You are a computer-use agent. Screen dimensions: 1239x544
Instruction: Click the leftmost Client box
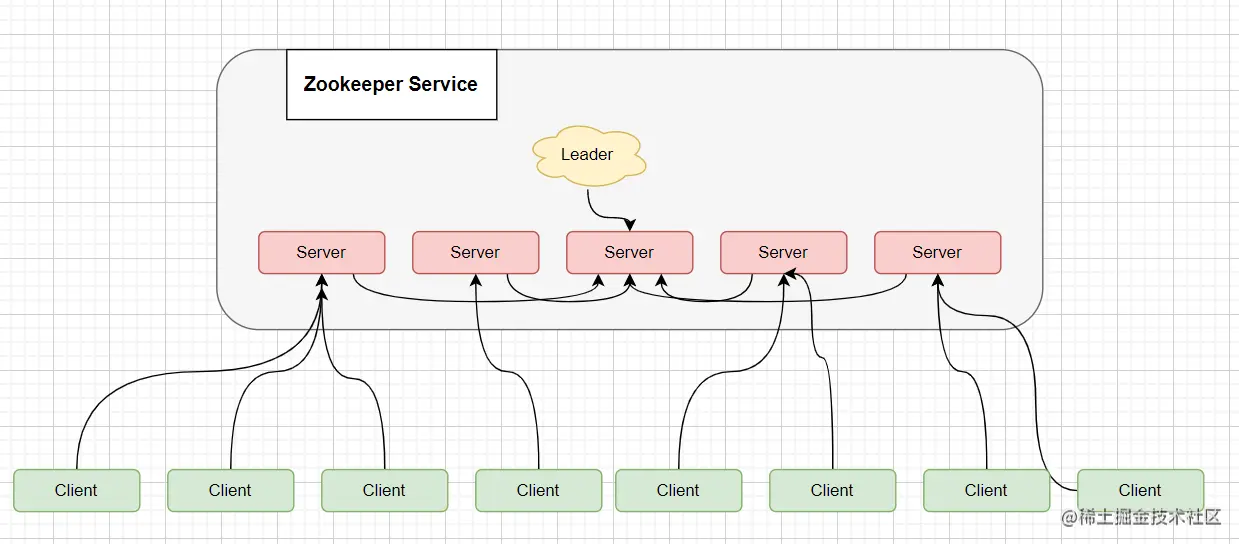tap(77, 491)
